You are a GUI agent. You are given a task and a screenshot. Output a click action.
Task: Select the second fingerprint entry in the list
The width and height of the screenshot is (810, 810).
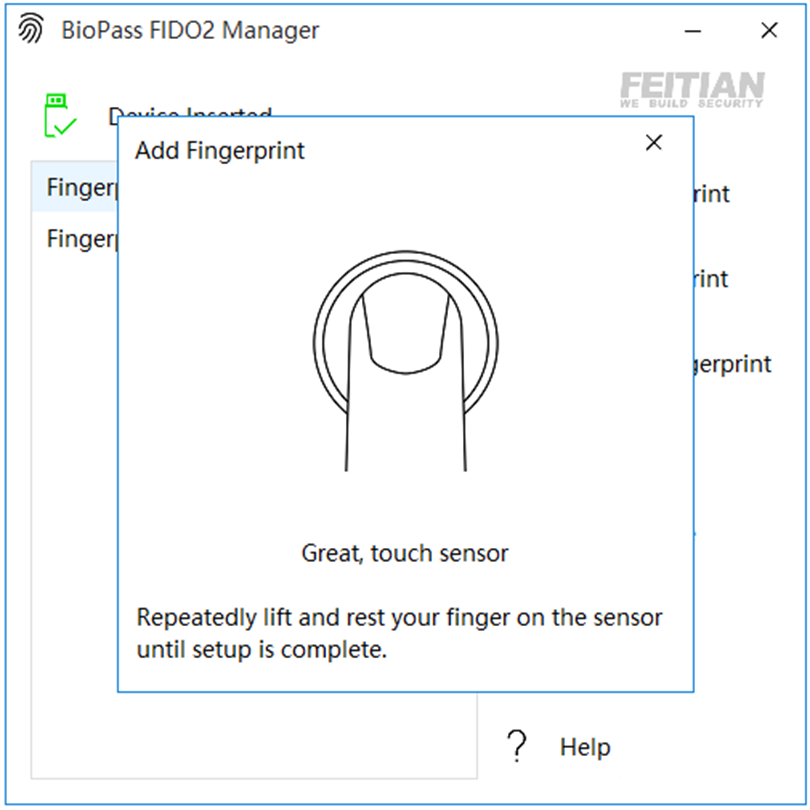pos(78,240)
